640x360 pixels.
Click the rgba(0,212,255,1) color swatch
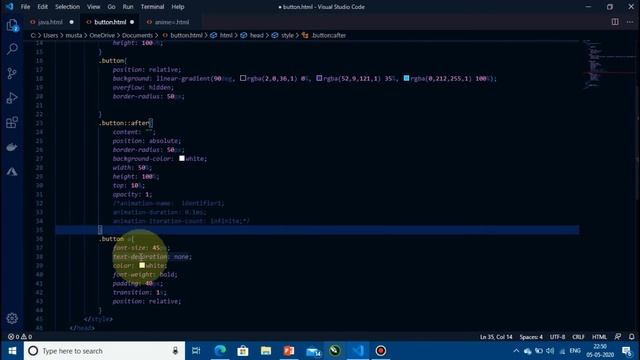(x=407, y=78)
